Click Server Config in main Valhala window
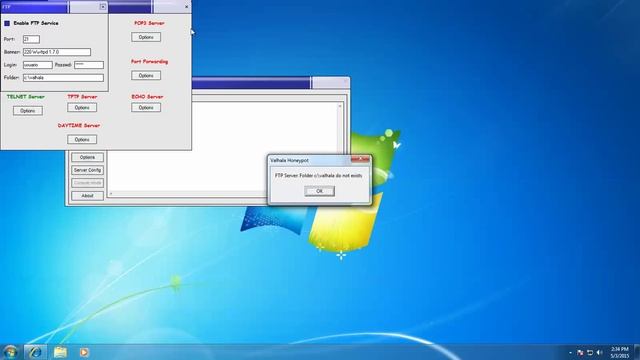 (x=87, y=170)
